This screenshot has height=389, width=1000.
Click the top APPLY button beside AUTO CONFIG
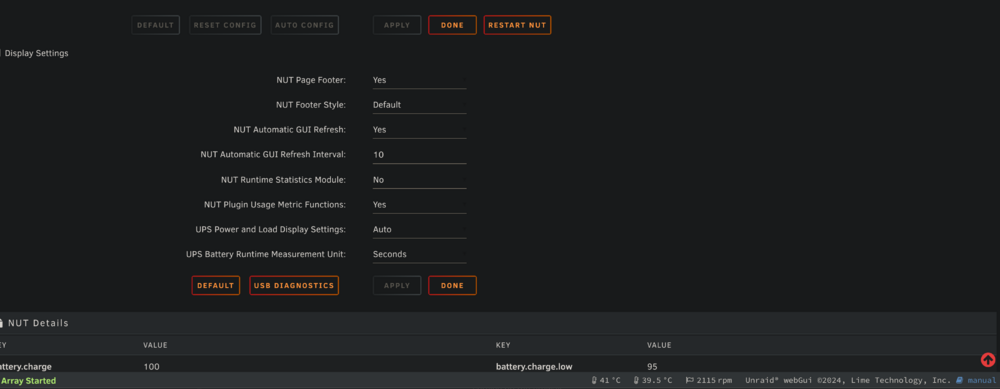click(397, 26)
